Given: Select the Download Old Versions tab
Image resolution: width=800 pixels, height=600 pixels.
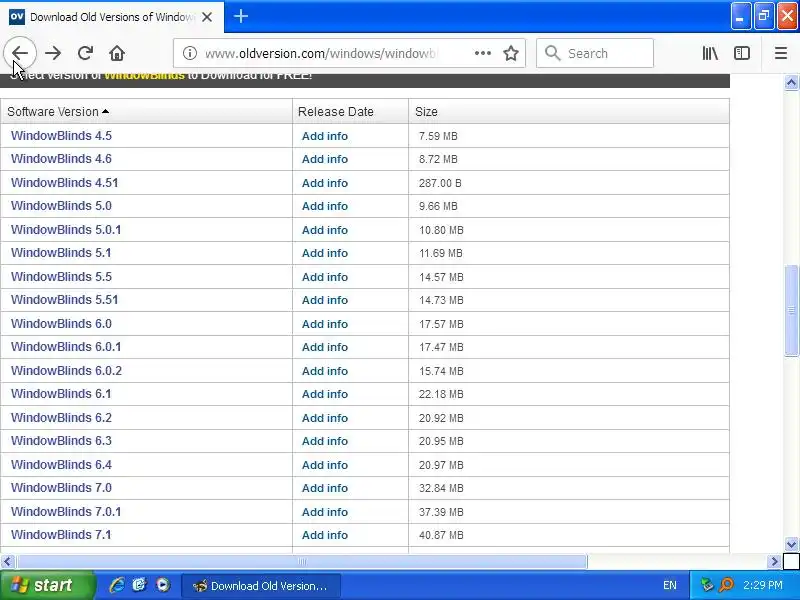Looking at the screenshot, I should pyautogui.click(x=112, y=17).
